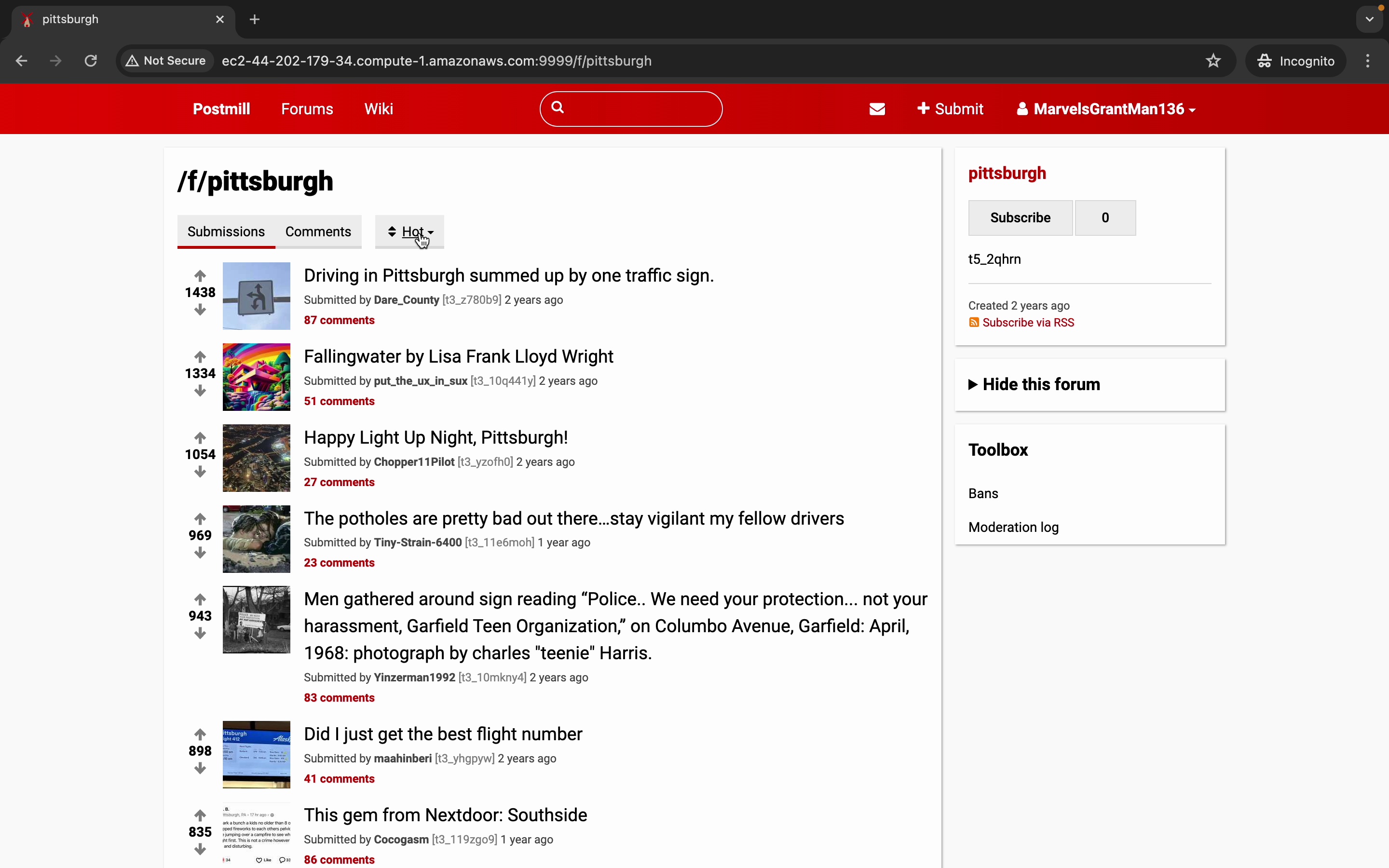
Task: Reload the page
Action: (91, 61)
